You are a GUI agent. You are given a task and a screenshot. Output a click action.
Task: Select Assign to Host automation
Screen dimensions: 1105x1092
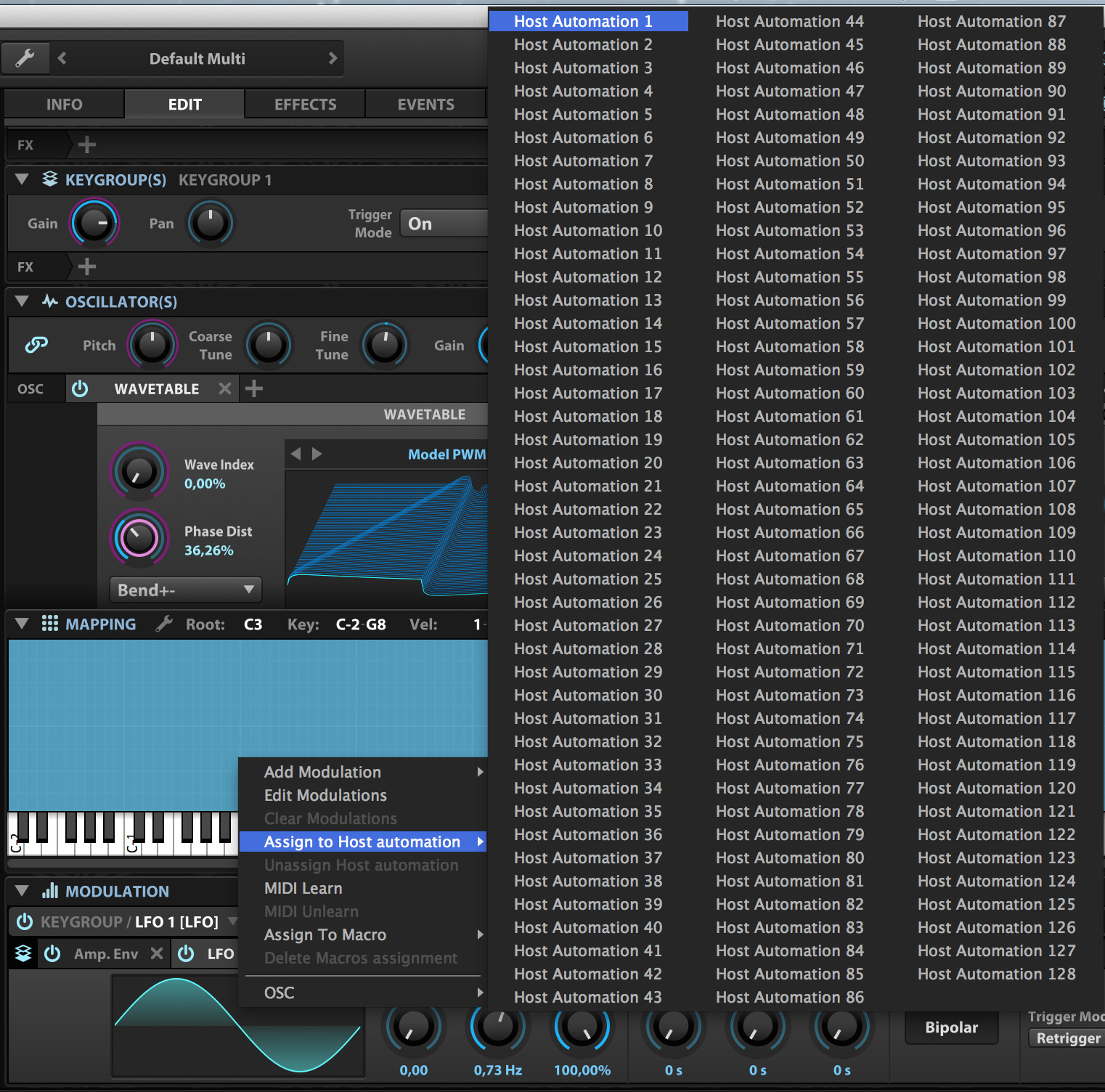click(363, 842)
